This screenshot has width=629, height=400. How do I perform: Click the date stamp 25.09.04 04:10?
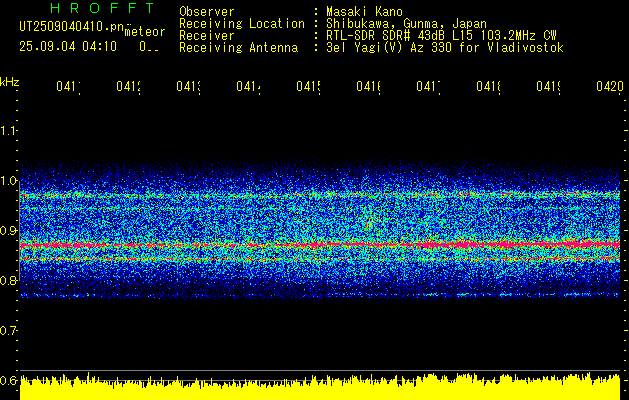click(68, 47)
